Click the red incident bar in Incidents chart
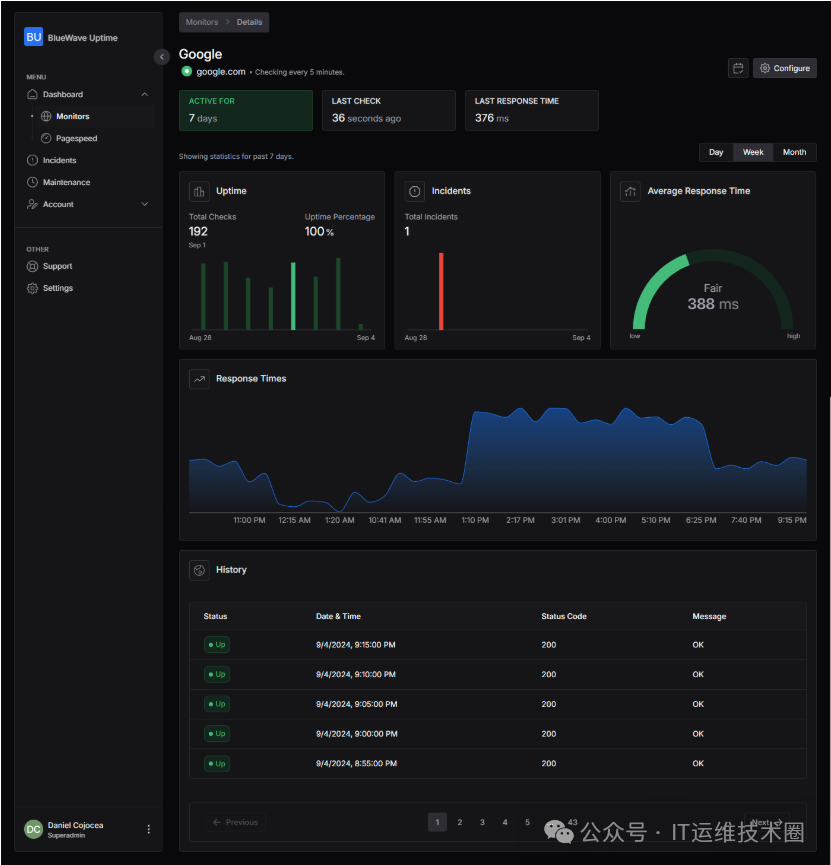The width and height of the screenshot is (831, 865). [x=441, y=291]
